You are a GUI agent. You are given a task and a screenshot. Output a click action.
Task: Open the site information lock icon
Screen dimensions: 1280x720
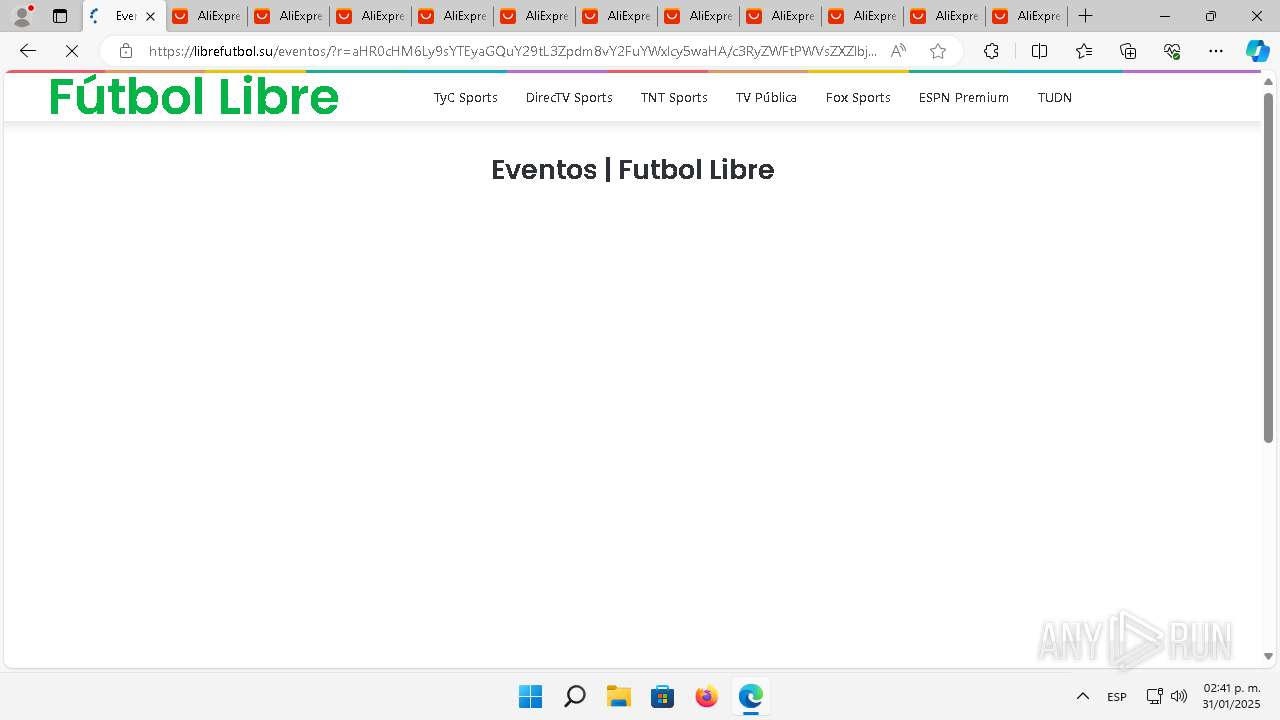[126, 51]
